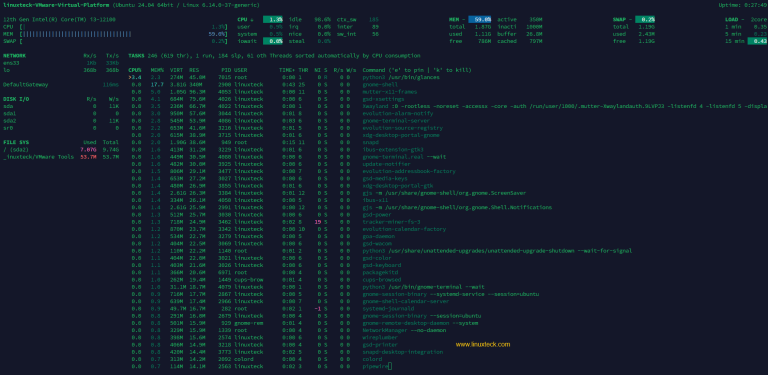Select the 'gnome-remote-desktop-daemon --system' process
Image resolution: width=768 pixels, height=375 pixels.
420,323
